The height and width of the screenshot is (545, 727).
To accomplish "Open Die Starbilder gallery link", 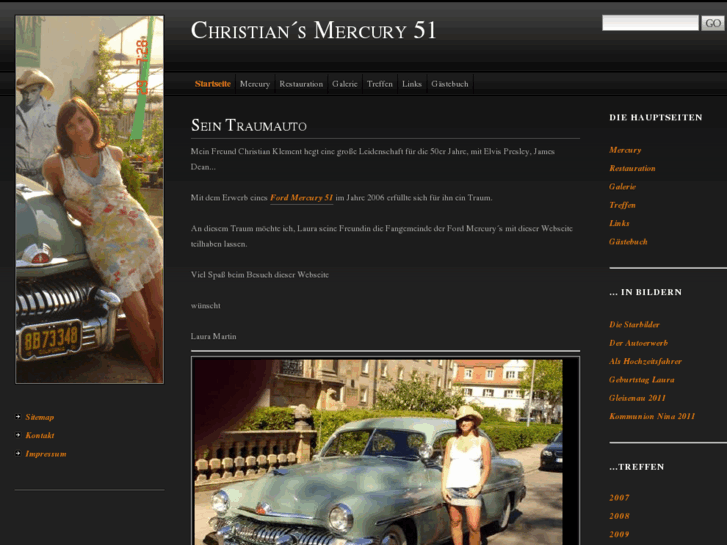I will [x=634, y=324].
